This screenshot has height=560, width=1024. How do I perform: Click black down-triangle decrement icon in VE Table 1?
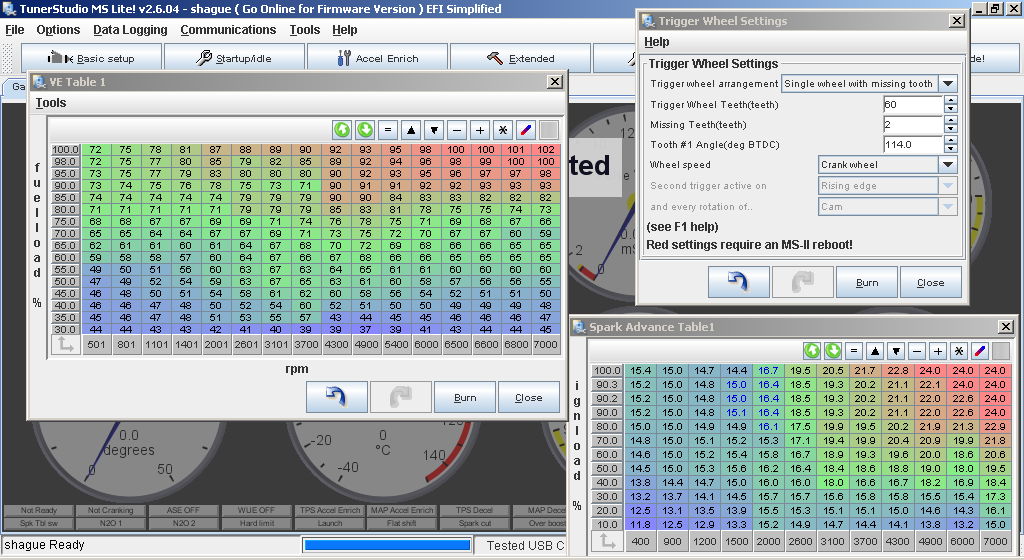pos(434,130)
